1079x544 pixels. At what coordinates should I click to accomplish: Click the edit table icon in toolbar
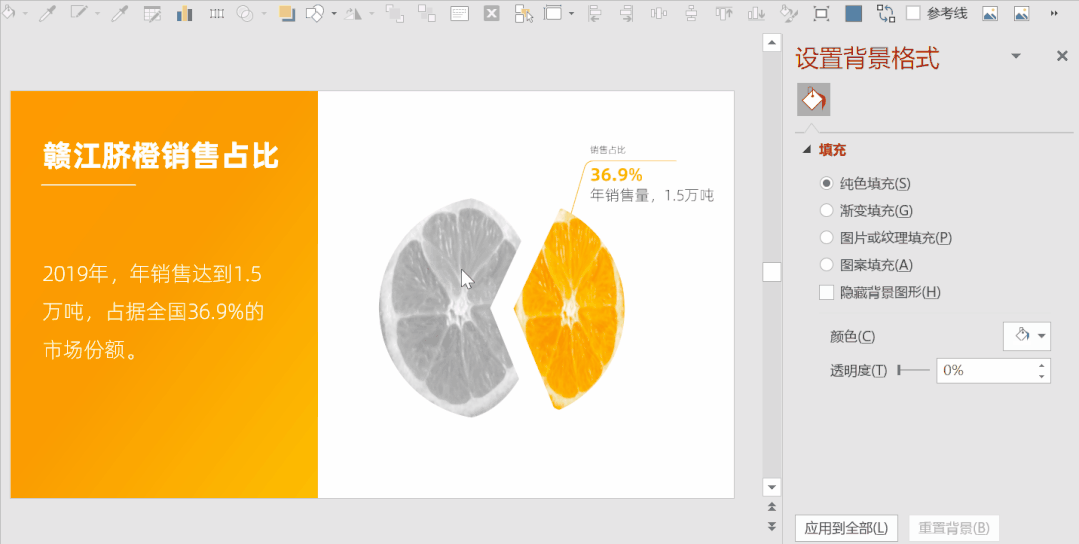152,13
